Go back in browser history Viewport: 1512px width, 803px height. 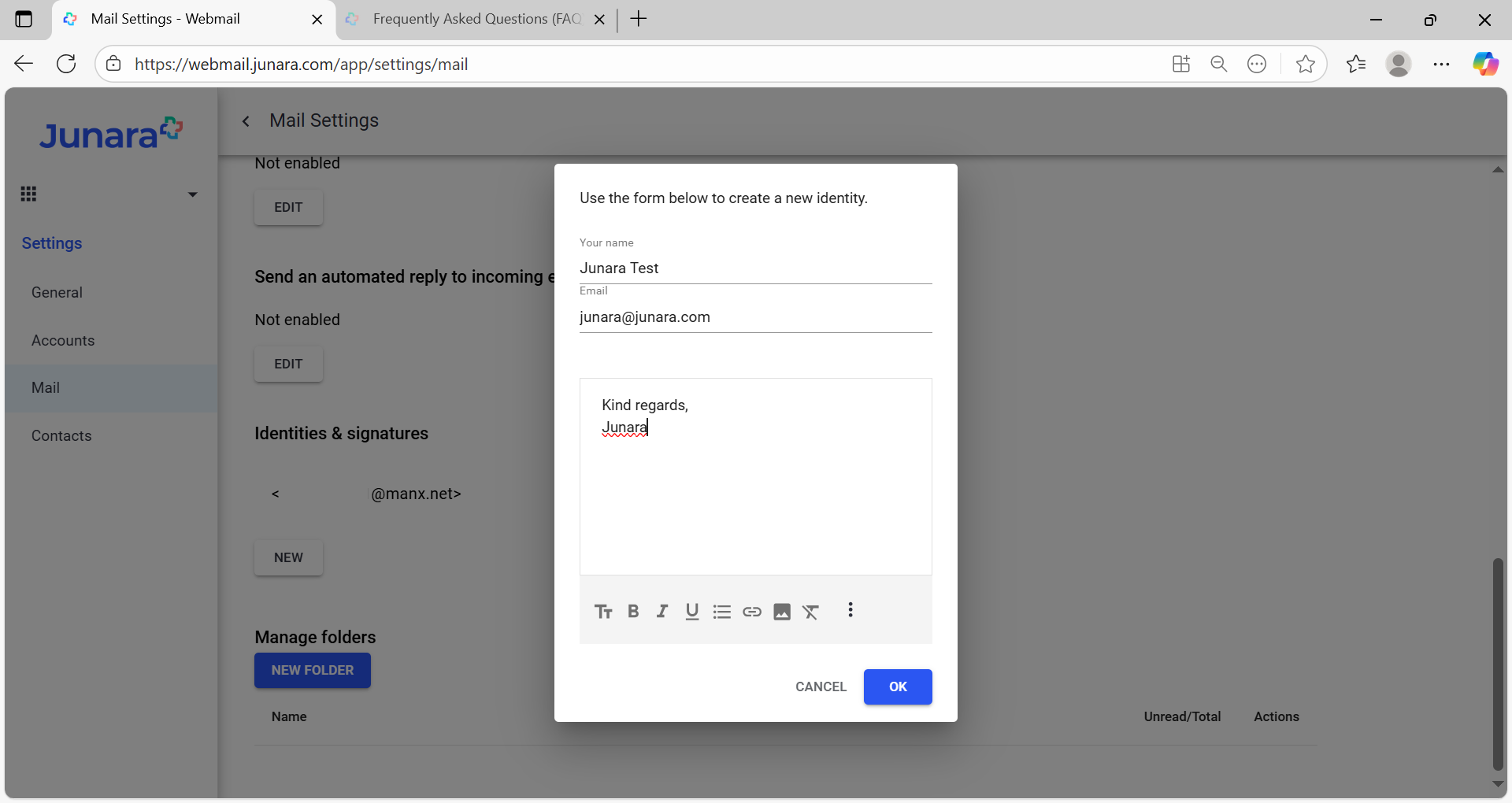pyautogui.click(x=24, y=64)
